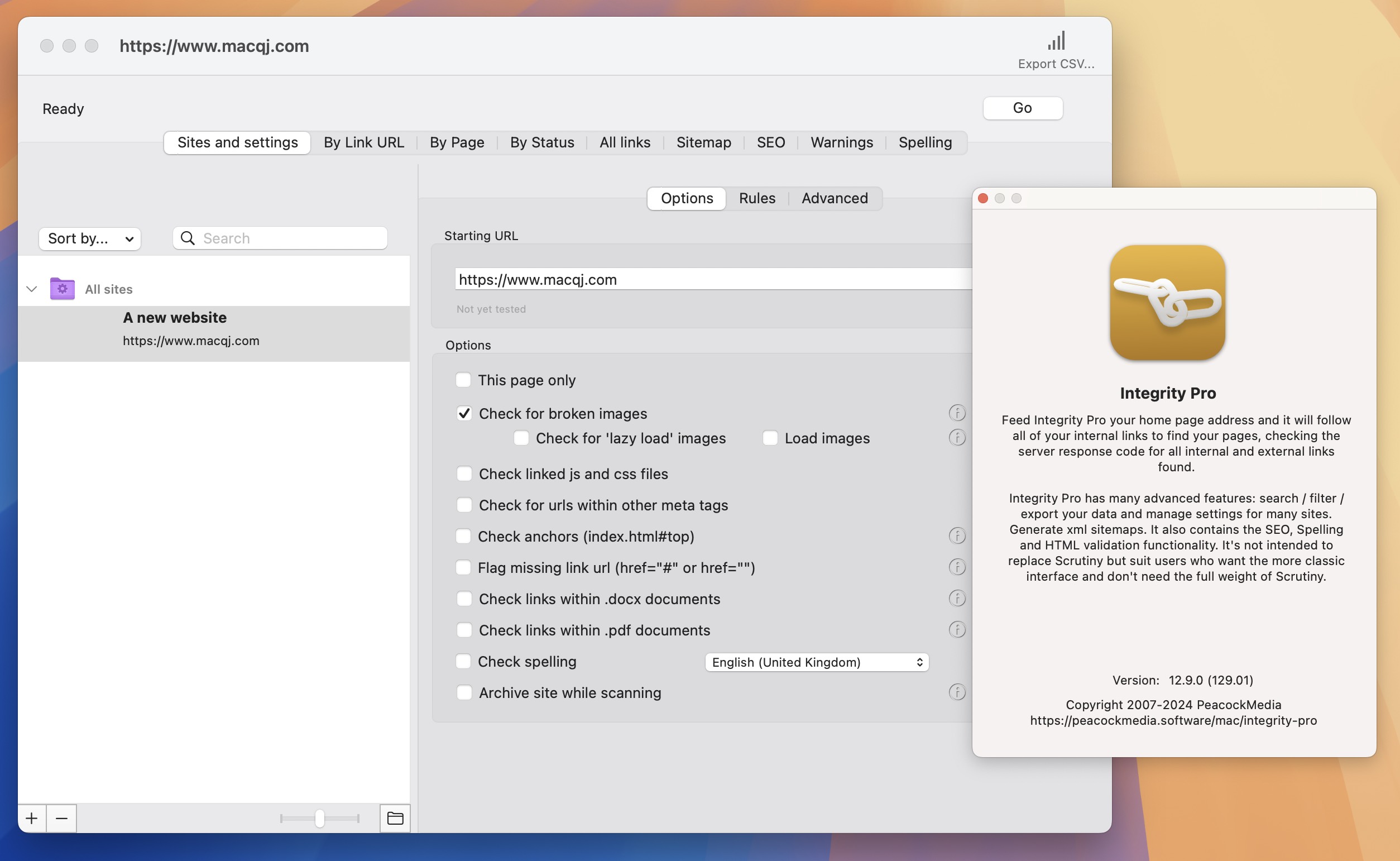Click the Export CSV... label
The width and height of the screenshot is (1400, 861).
1056,64
